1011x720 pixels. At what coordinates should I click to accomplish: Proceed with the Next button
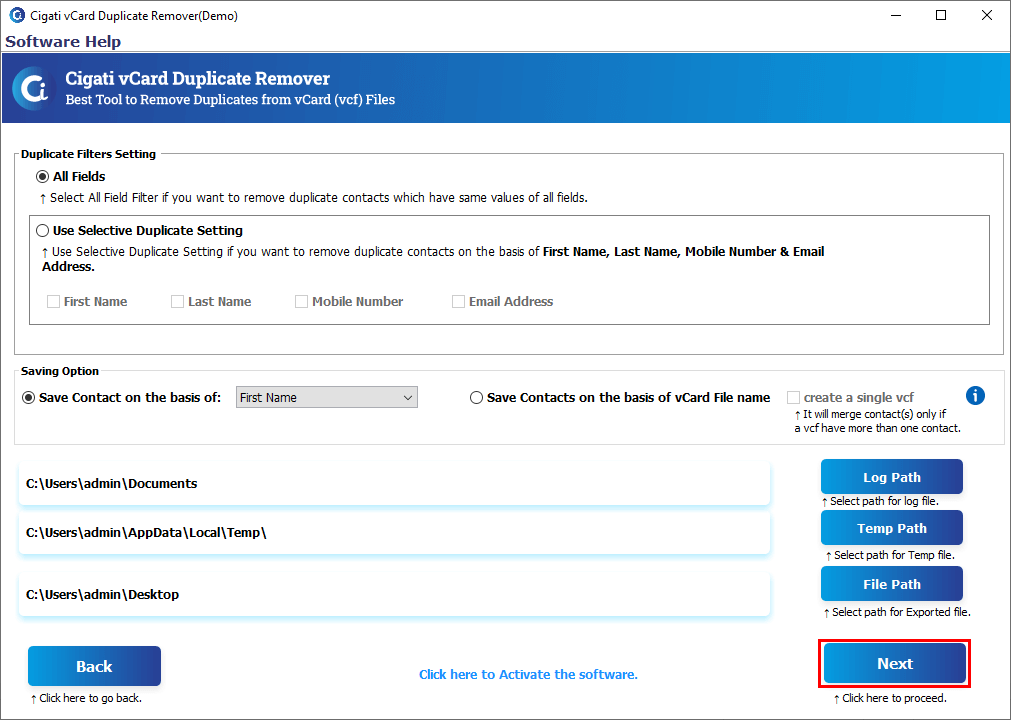895,663
